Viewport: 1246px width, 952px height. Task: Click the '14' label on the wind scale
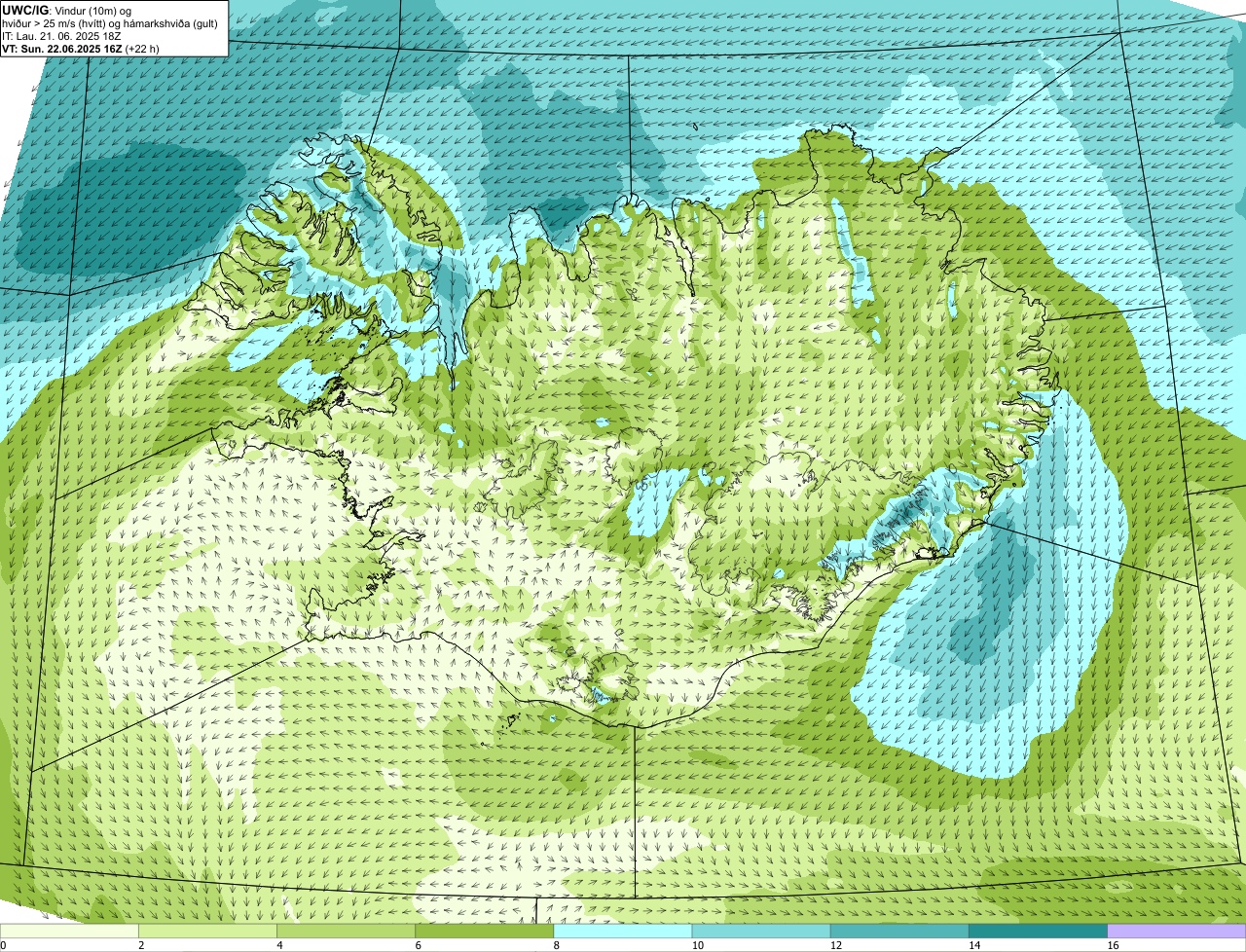(x=973, y=945)
